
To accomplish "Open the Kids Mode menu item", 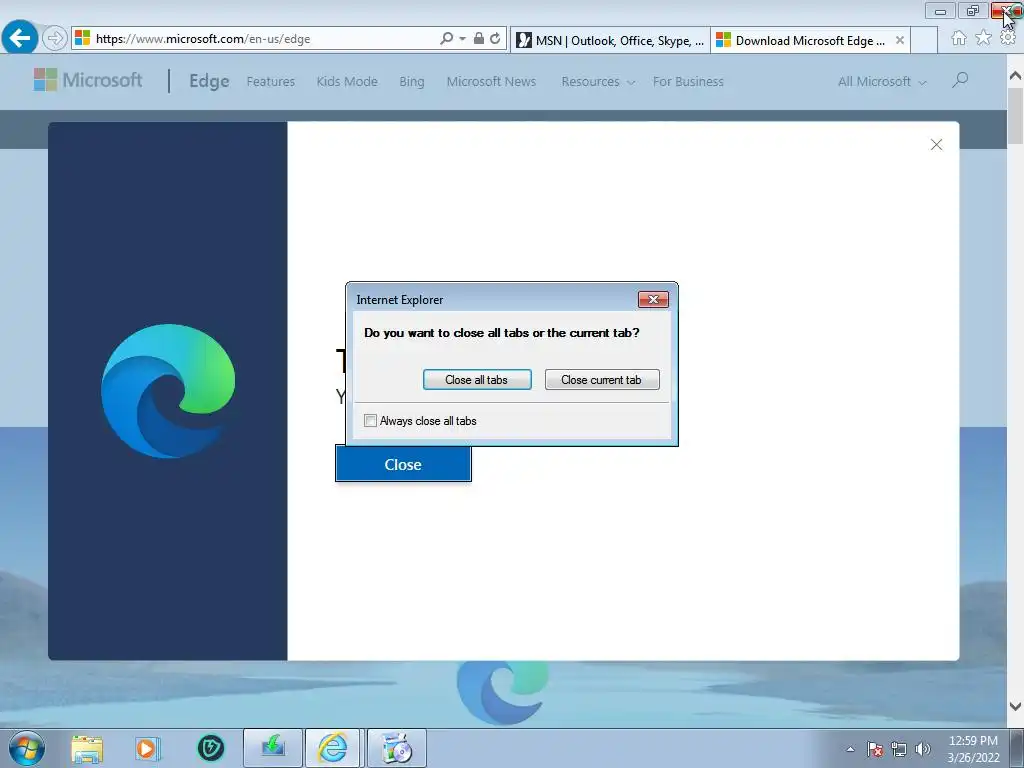I will (x=347, y=82).
